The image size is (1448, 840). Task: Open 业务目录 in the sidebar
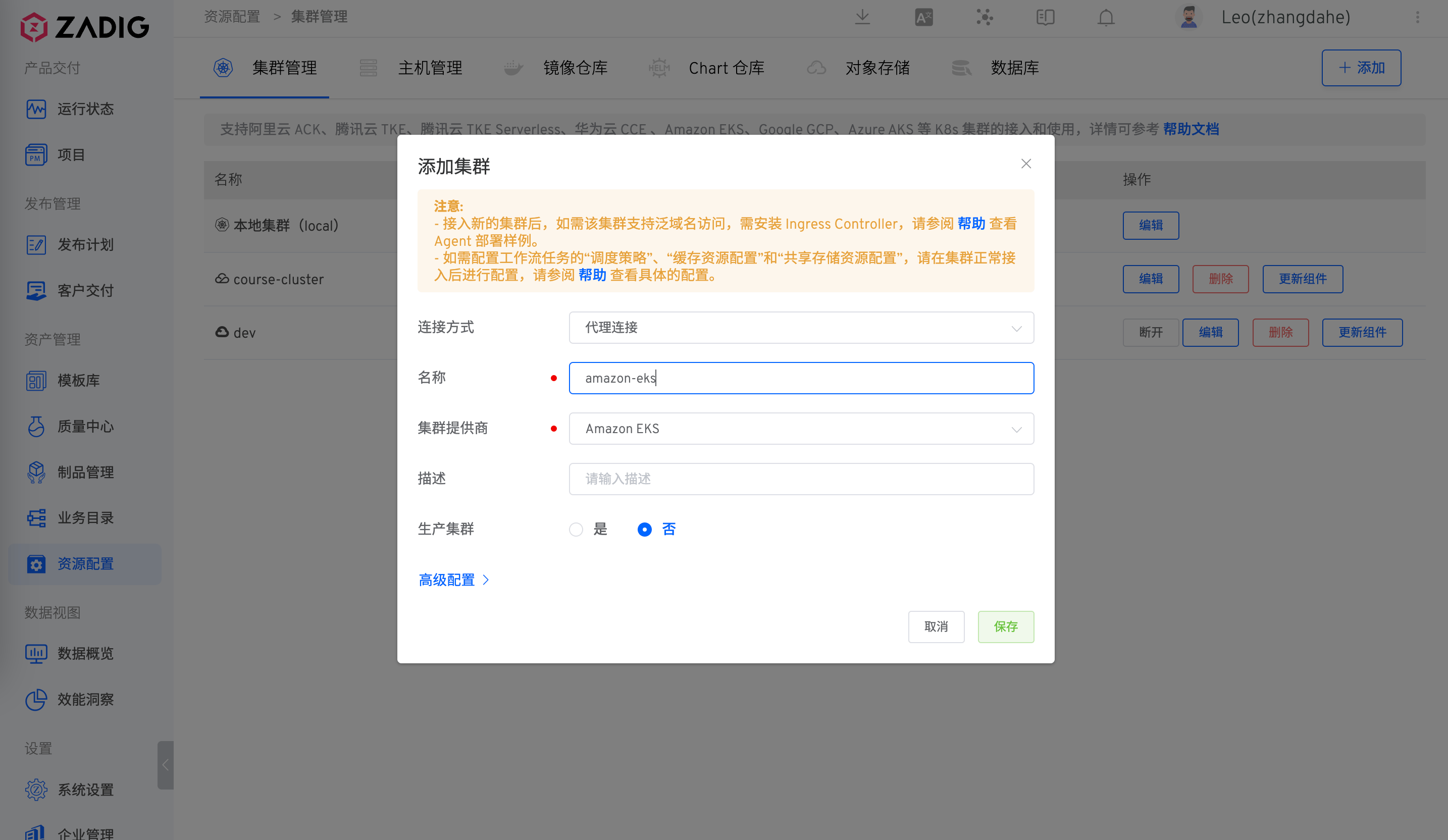pyautogui.click(x=70, y=517)
